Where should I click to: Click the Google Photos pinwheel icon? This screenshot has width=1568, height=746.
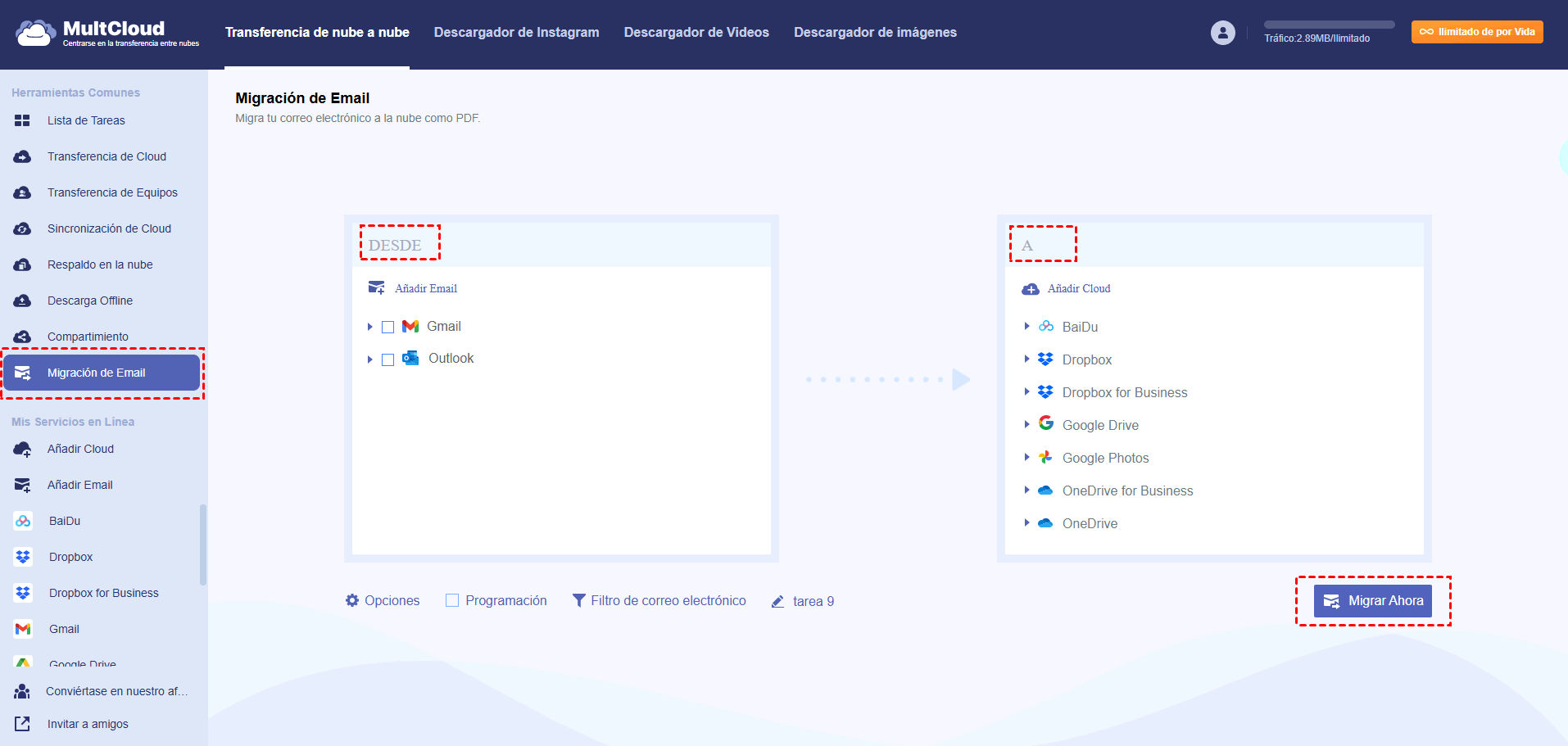point(1046,457)
